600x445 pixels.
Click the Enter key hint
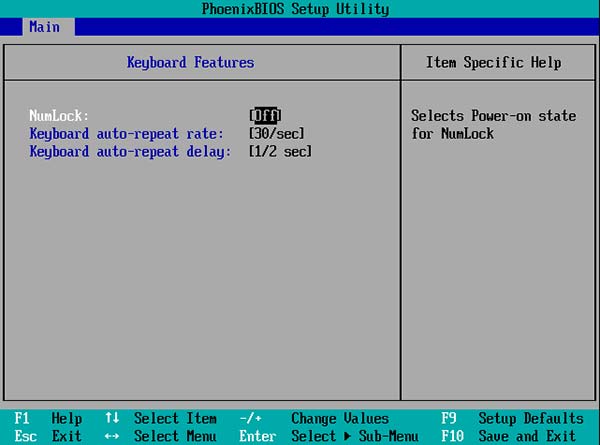tap(258, 436)
